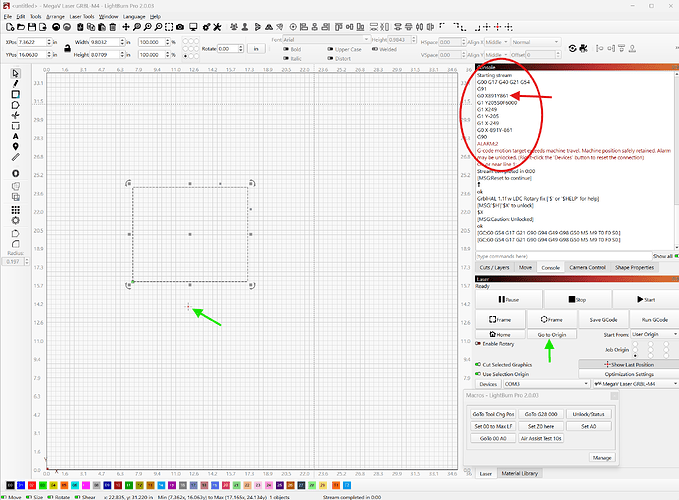Select the arrow Select tool
The width and height of the screenshot is (679, 500).
15,73
